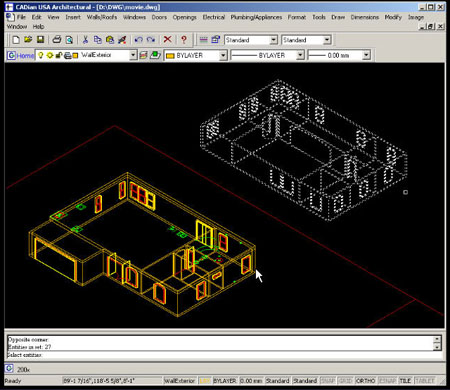Click the Help question mark icon
Image resolution: width=450 pixels, height=390 pixels.
click(x=184, y=40)
